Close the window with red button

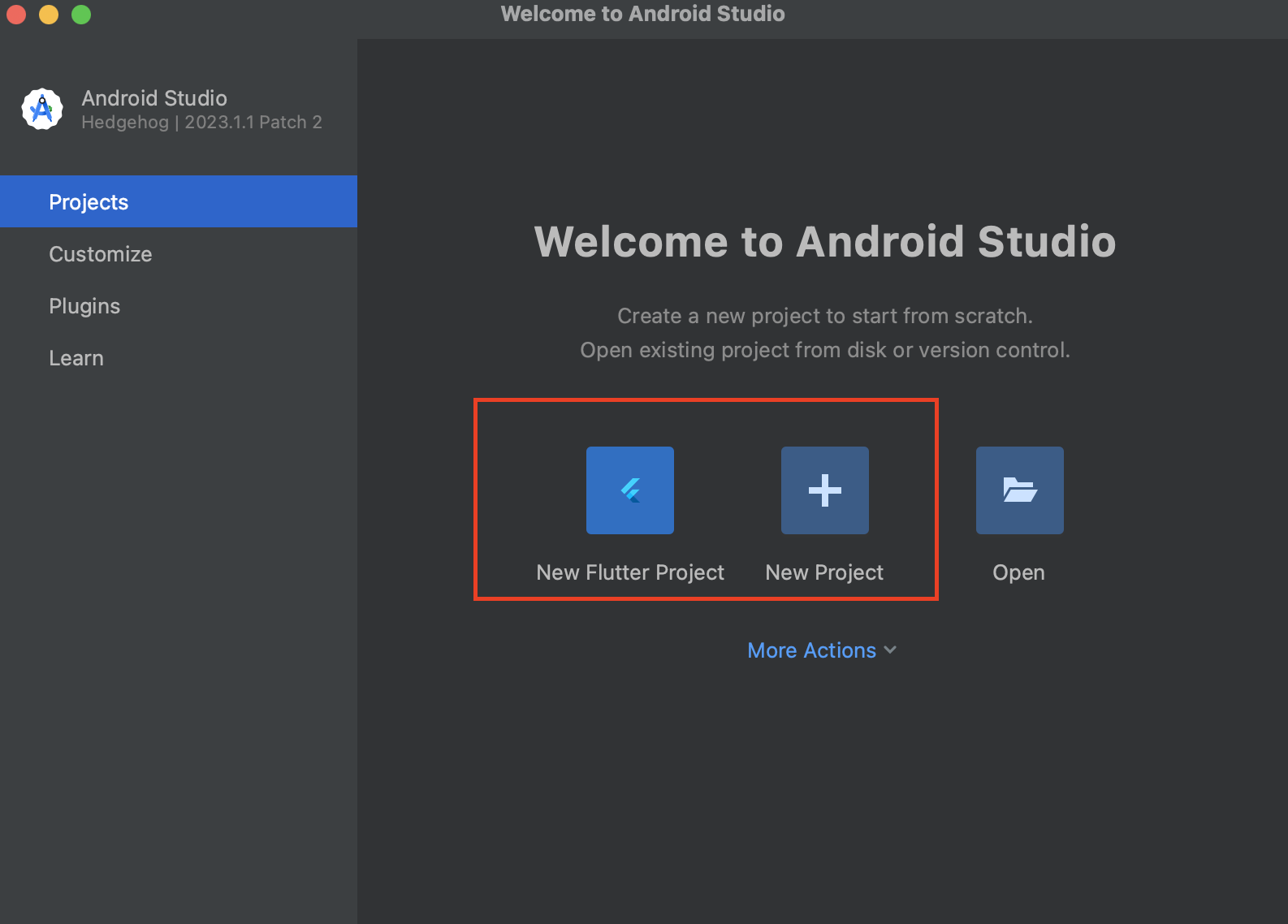point(16,15)
